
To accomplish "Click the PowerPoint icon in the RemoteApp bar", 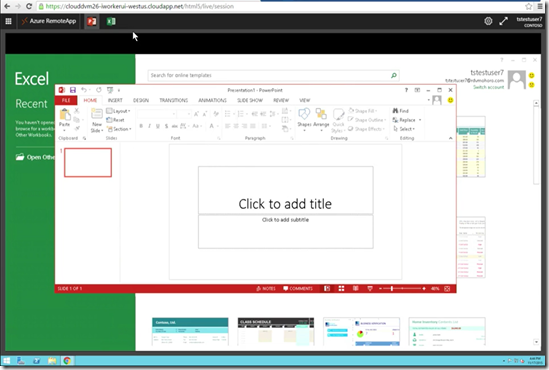I will 92,21.
